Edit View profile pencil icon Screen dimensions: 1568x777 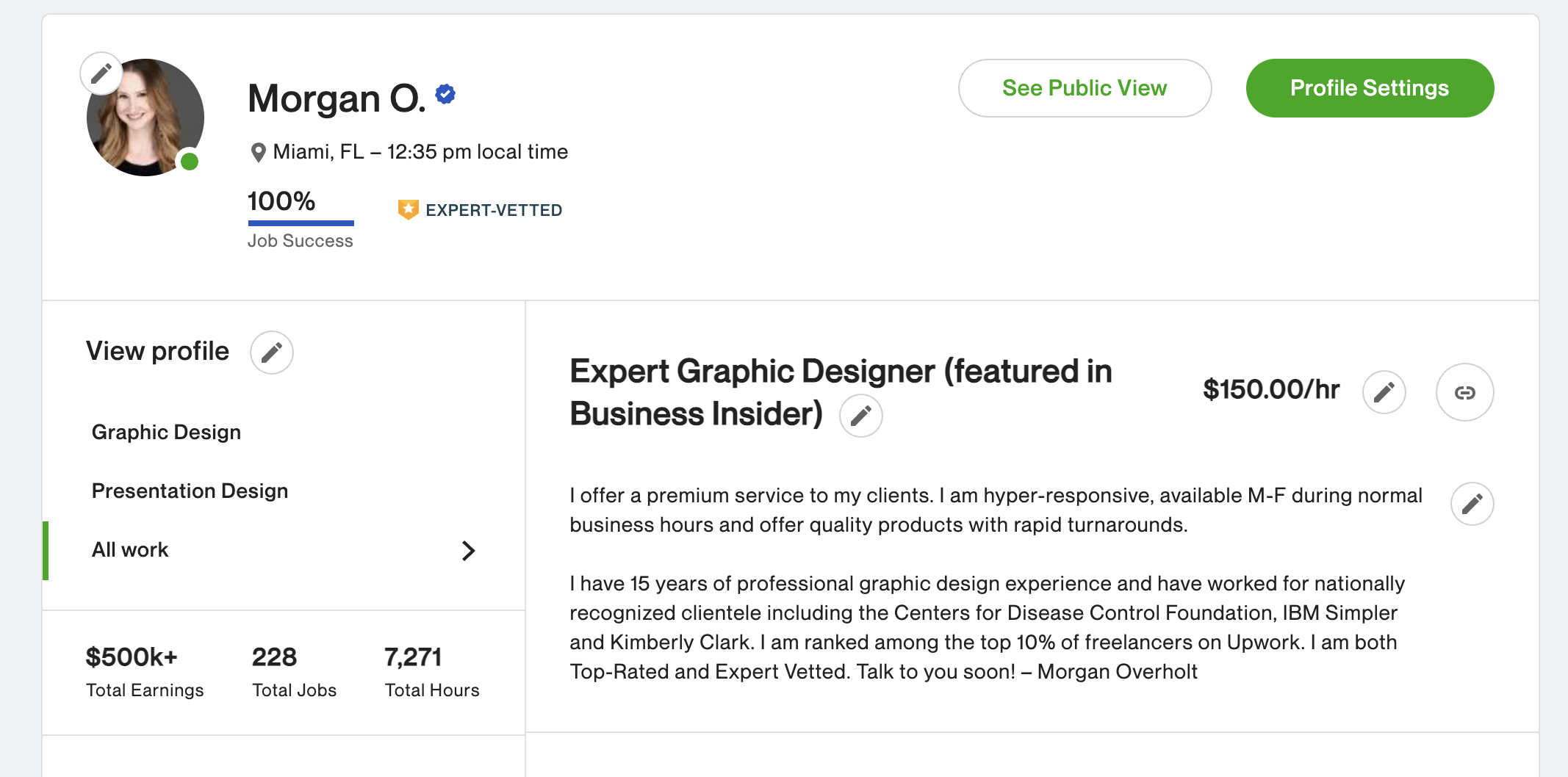pos(272,353)
